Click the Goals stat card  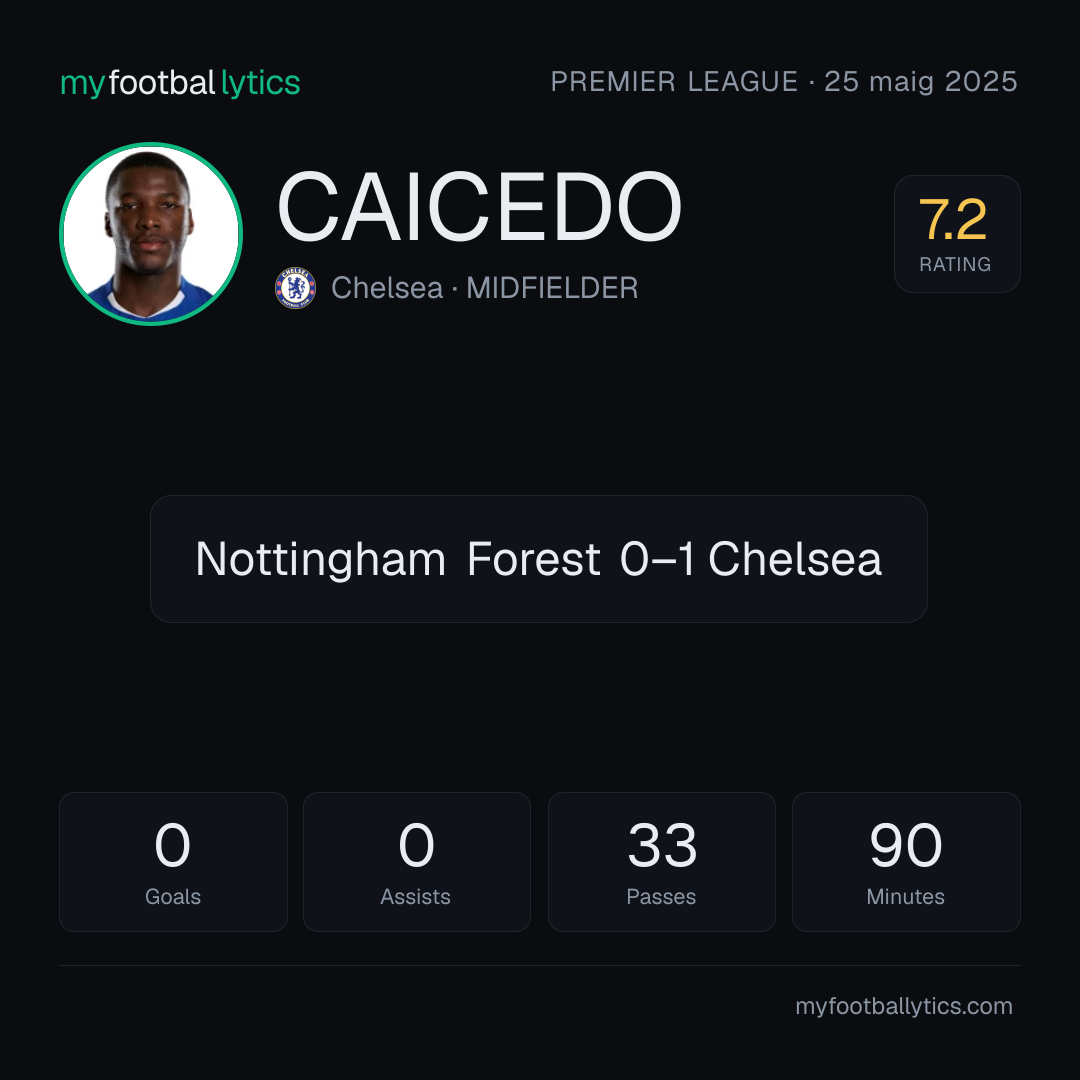[x=173, y=862]
